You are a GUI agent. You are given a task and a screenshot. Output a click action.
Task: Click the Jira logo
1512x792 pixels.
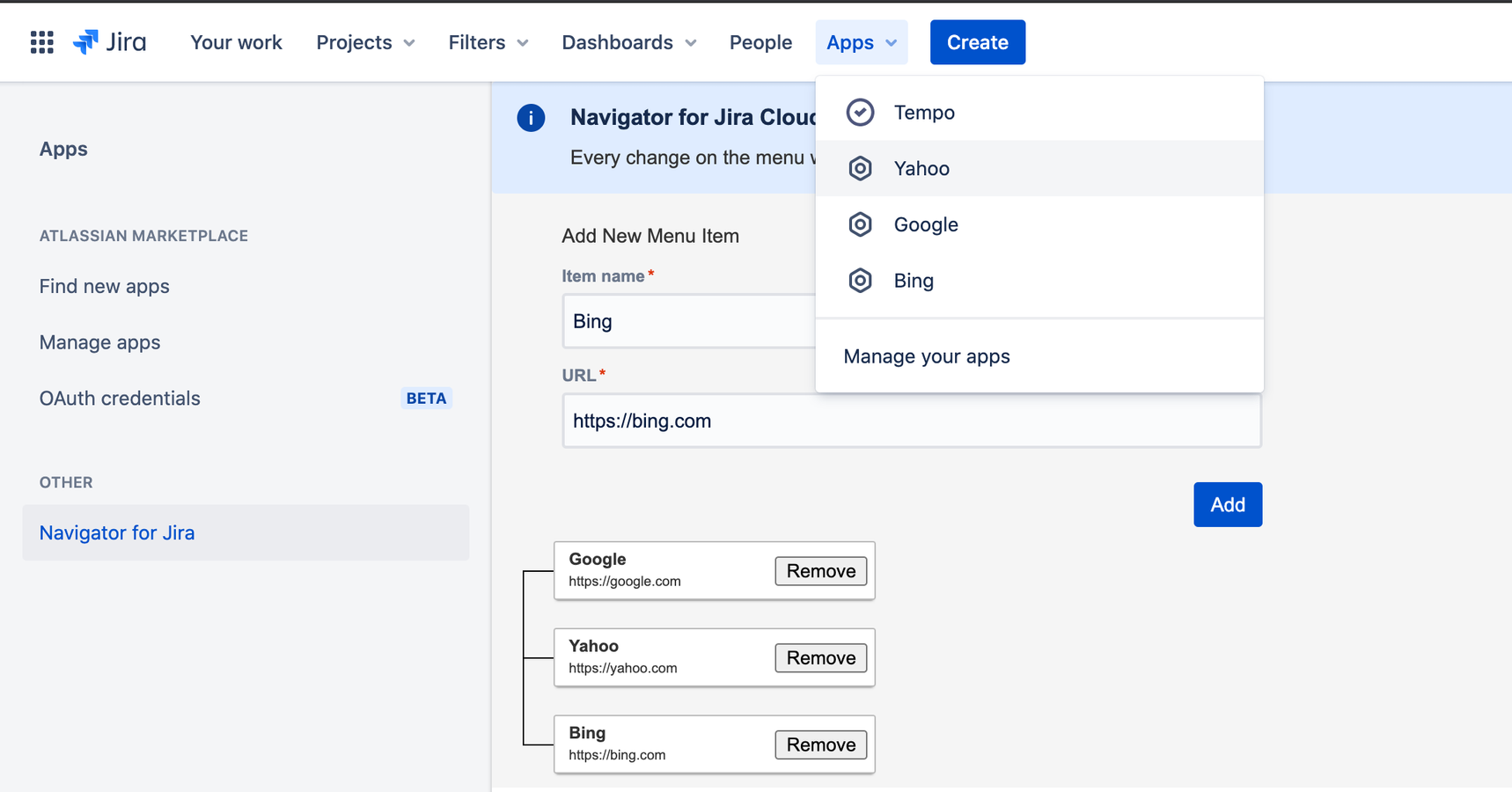click(x=110, y=42)
